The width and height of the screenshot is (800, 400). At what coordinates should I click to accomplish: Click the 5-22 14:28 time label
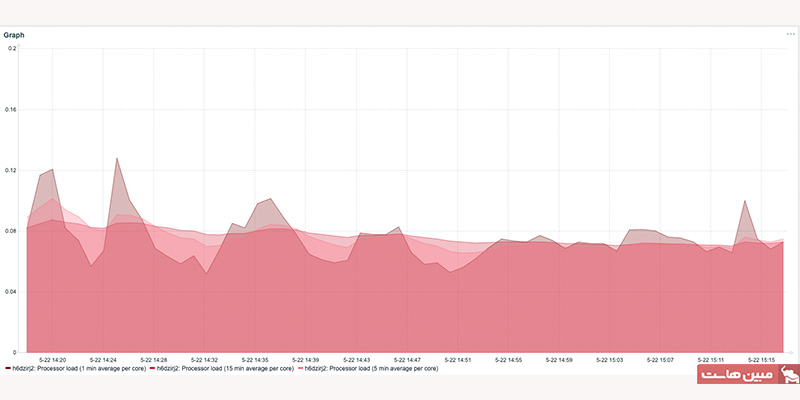tap(154, 360)
